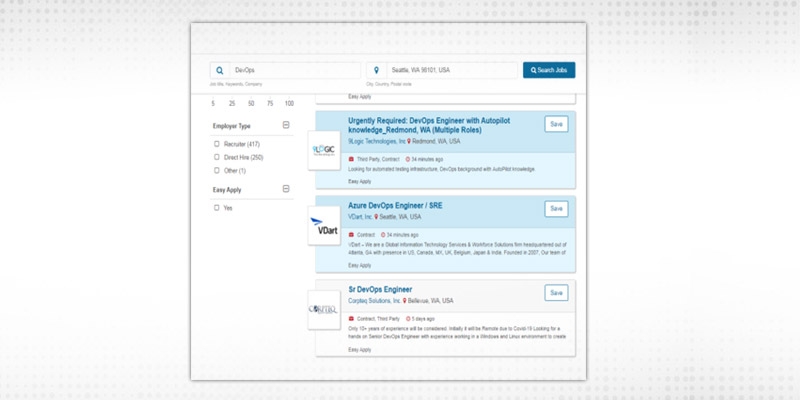The height and width of the screenshot is (400, 800).
Task: Click the briefcase icon beside Contract in VDart listing
Action: point(351,235)
